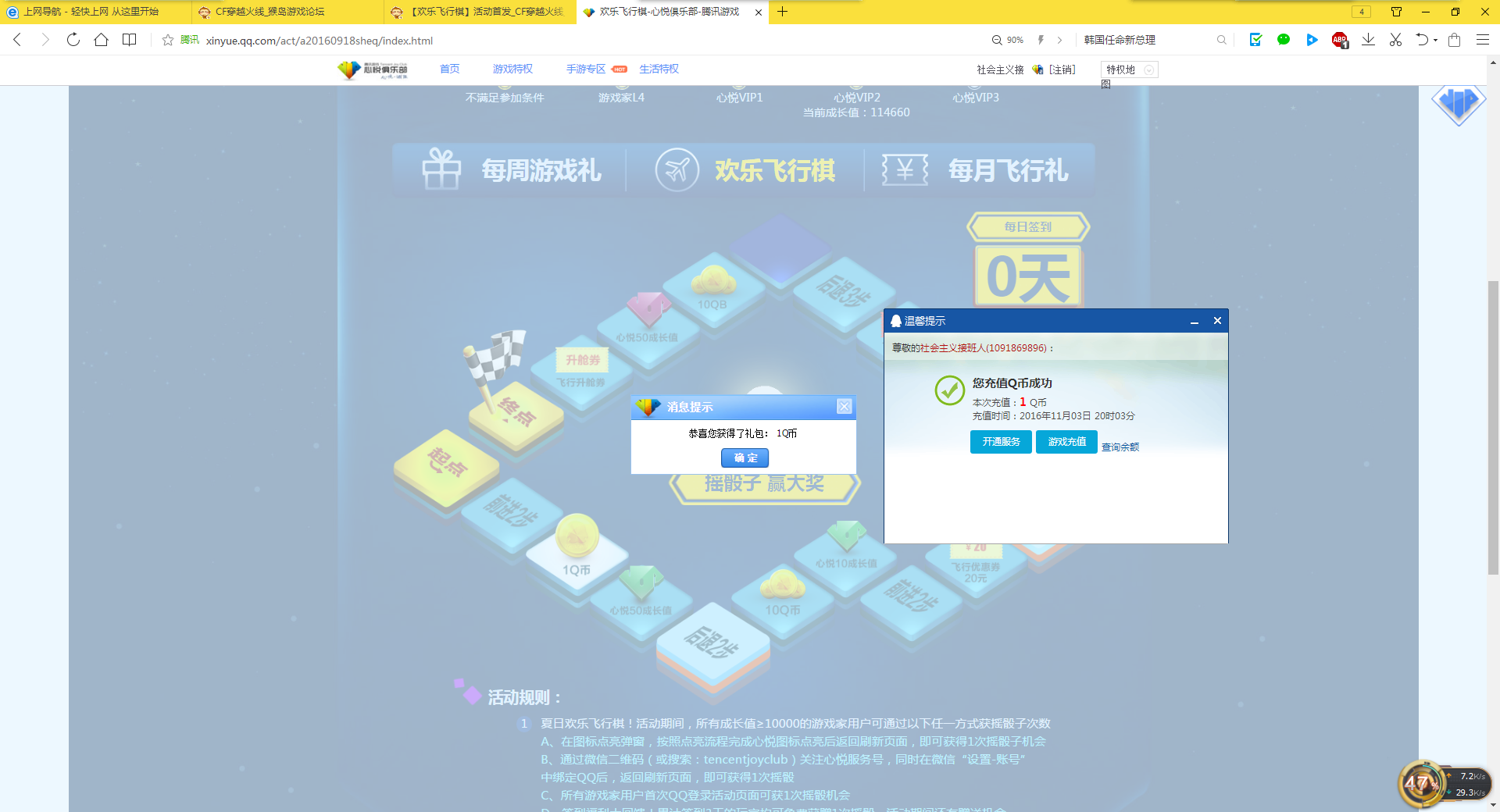Close the 消息提示 dialog
The height and width of the screenshot is (812, 1500).
pos(845,406)
